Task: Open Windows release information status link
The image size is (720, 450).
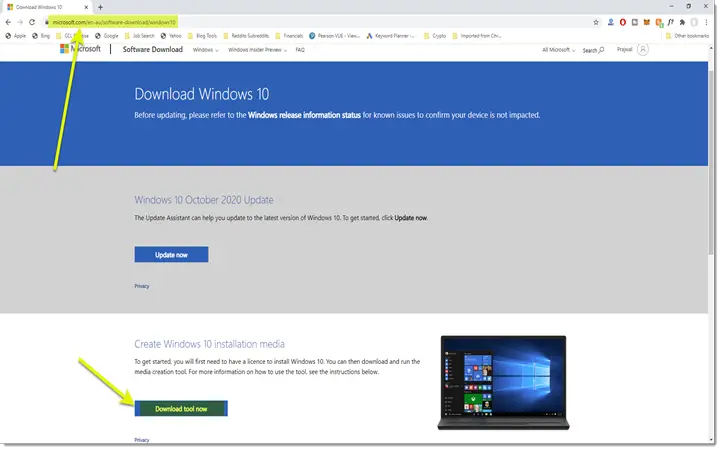Action: (304, 115)
